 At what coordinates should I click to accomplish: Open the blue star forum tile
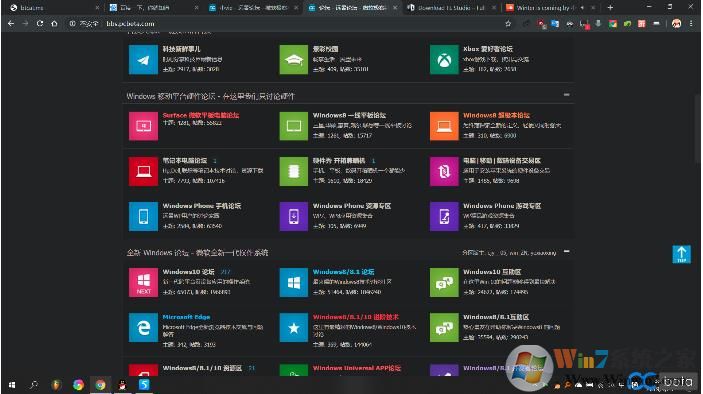(x=294, y=328)
